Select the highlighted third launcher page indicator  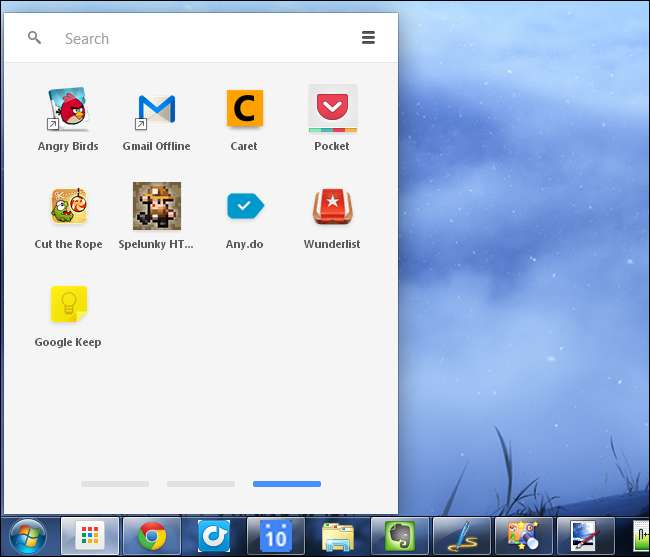(x=287, y=484)
